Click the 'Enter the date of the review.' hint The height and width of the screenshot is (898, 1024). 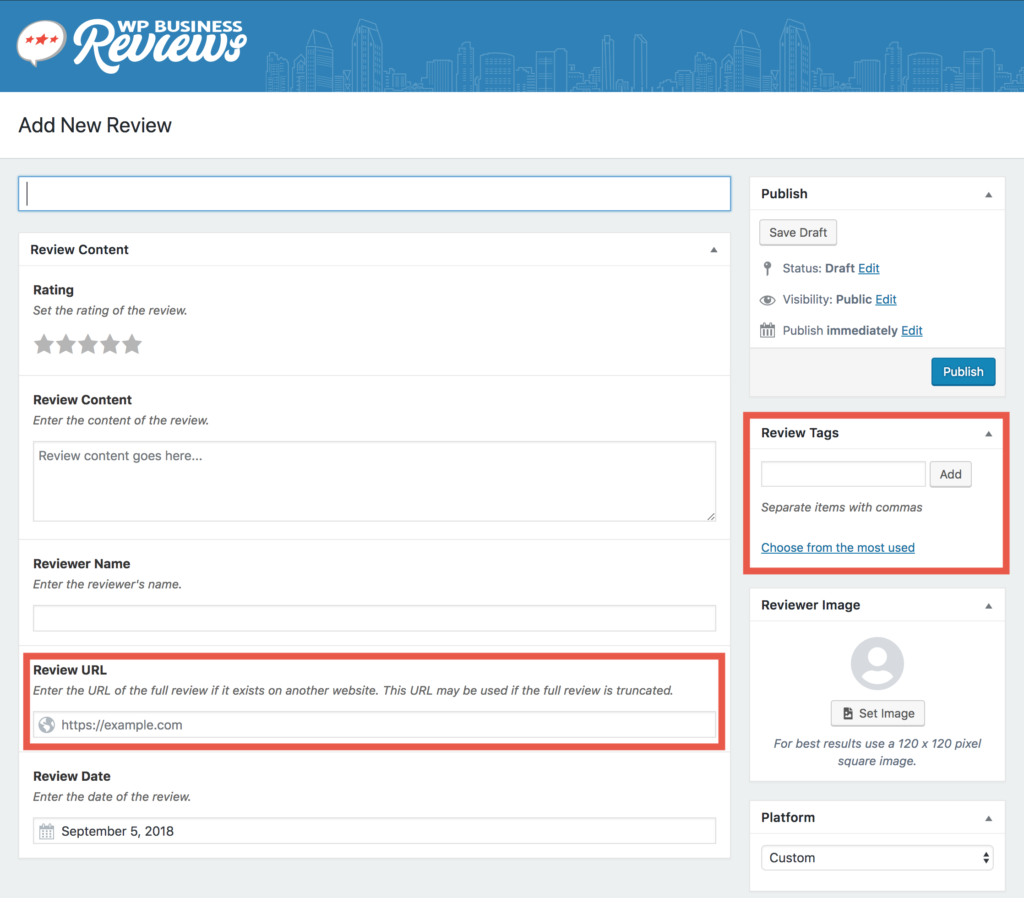point(112,797)
